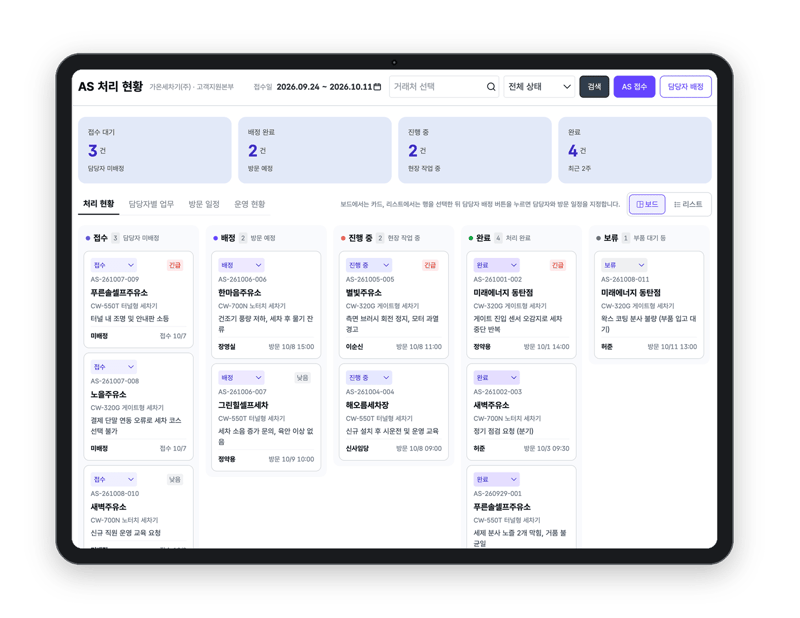The image size is (800, 618).
Task: Select the 배정 완료 summary card
Action: pos(315,150)
